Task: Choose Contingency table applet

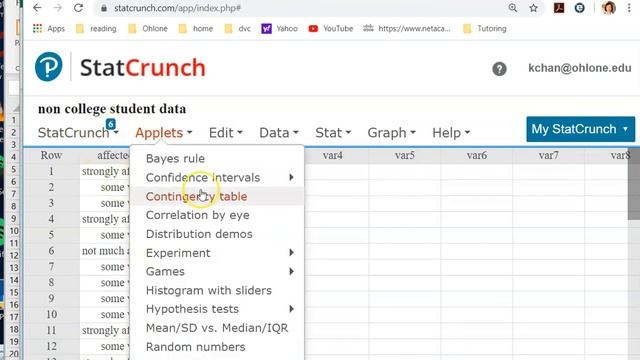Action: point(217,196)
